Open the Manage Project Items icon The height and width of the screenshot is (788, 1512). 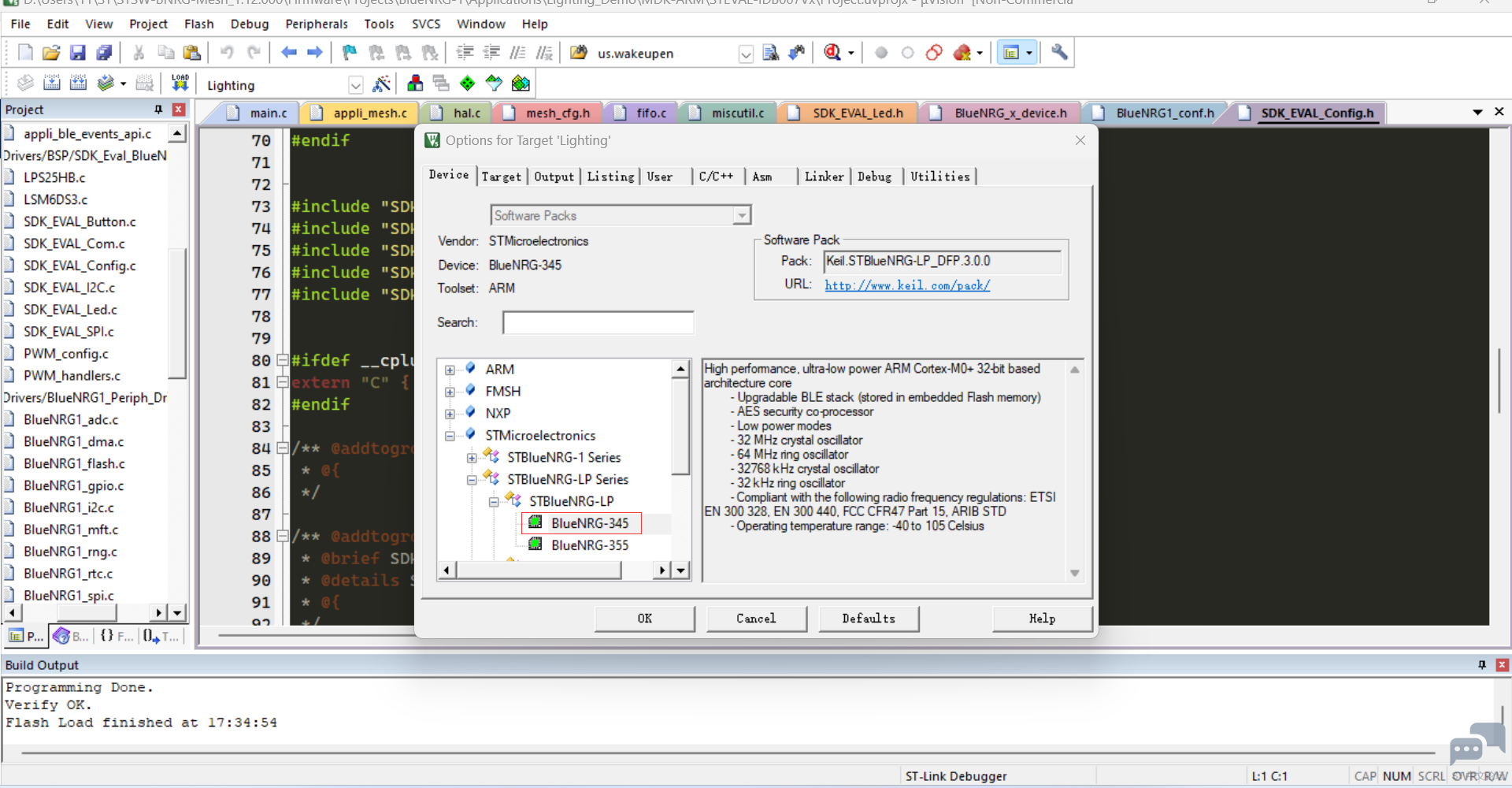coord(415,84)
